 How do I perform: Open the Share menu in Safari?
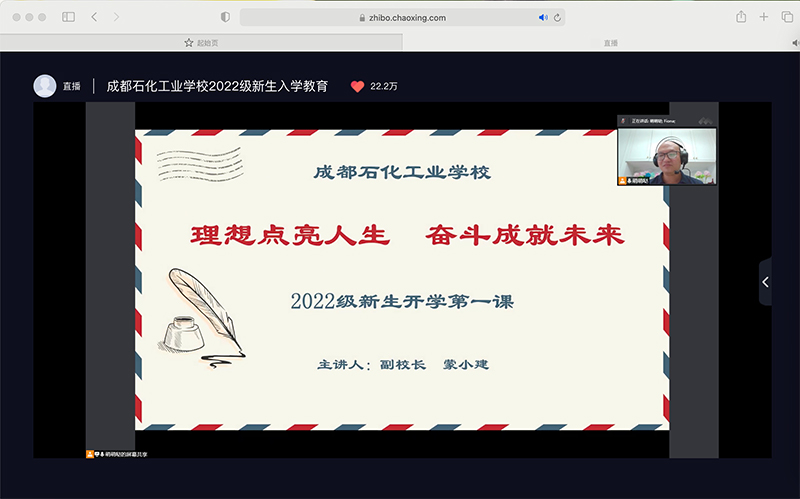(741, 17)
